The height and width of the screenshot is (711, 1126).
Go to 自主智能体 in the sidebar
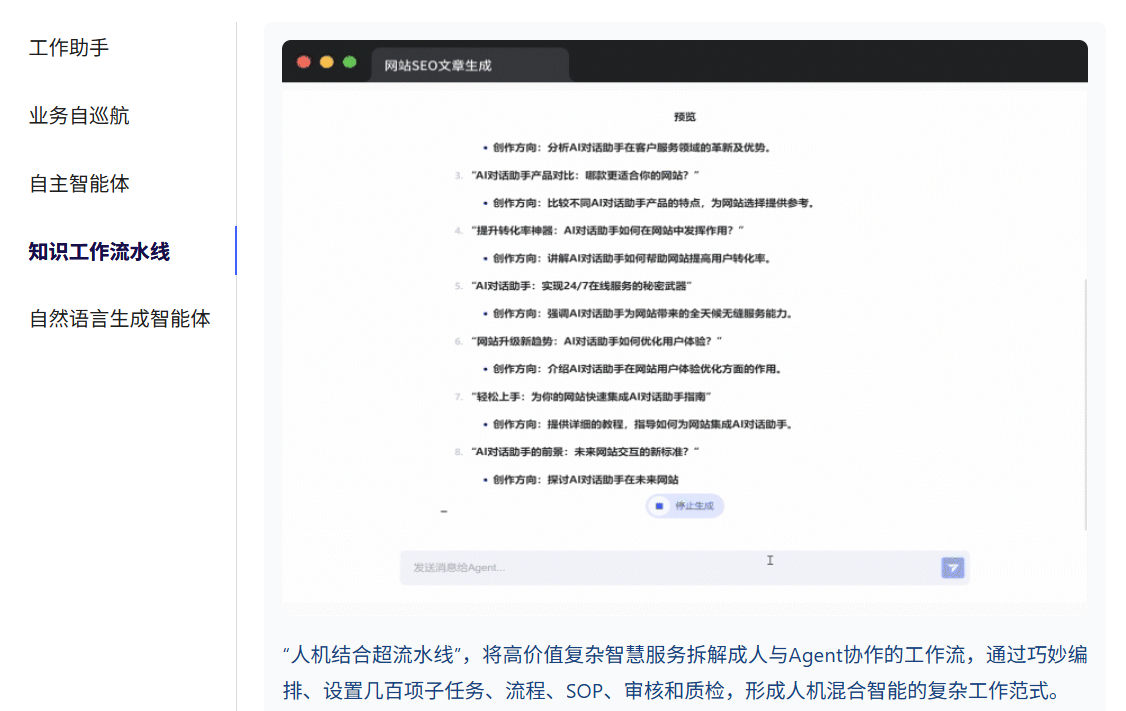click(x=79, y=184)
